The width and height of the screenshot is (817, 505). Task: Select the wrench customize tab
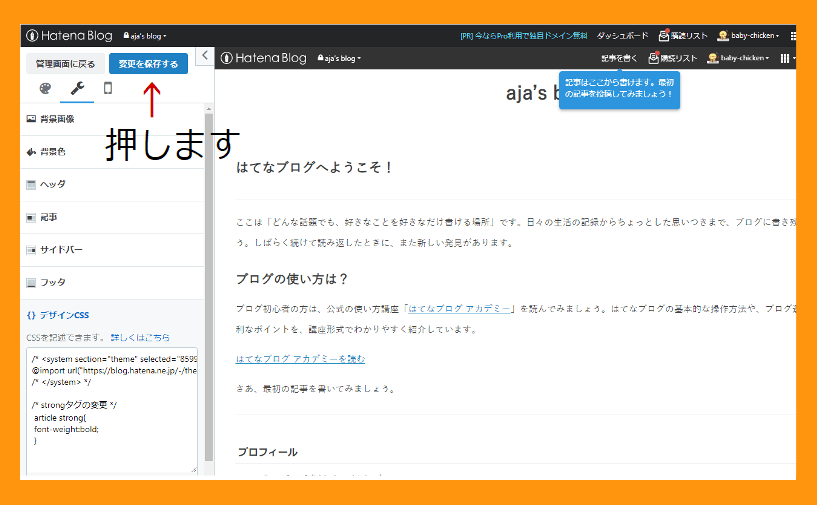77,88
